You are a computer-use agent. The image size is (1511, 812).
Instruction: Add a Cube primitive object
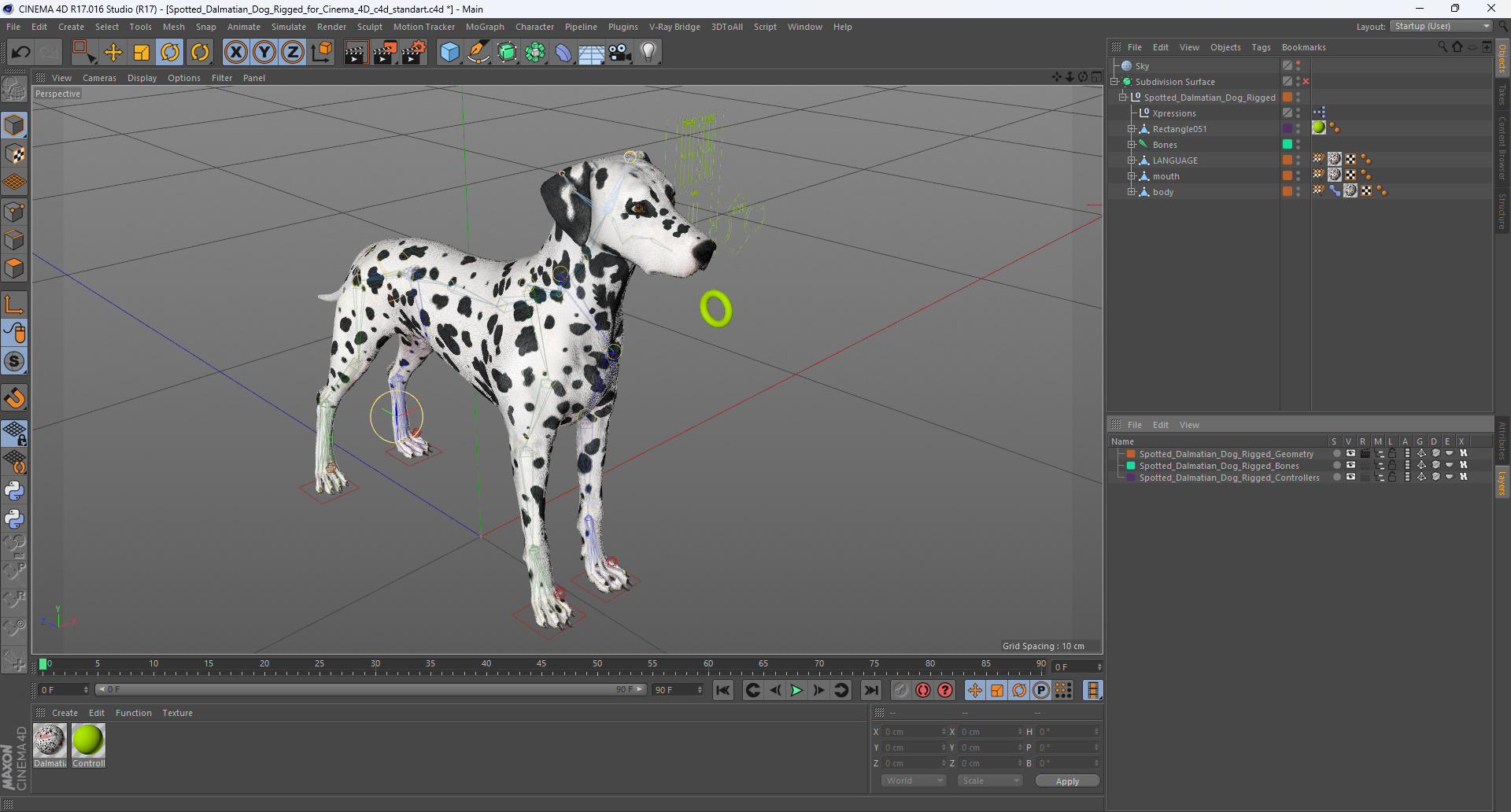(x=449, y=53)
